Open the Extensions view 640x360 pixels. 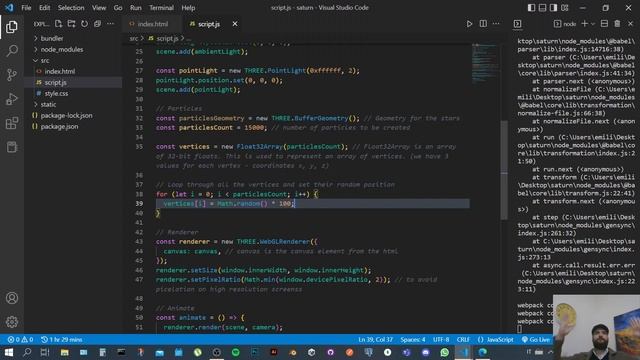[12, 123]
